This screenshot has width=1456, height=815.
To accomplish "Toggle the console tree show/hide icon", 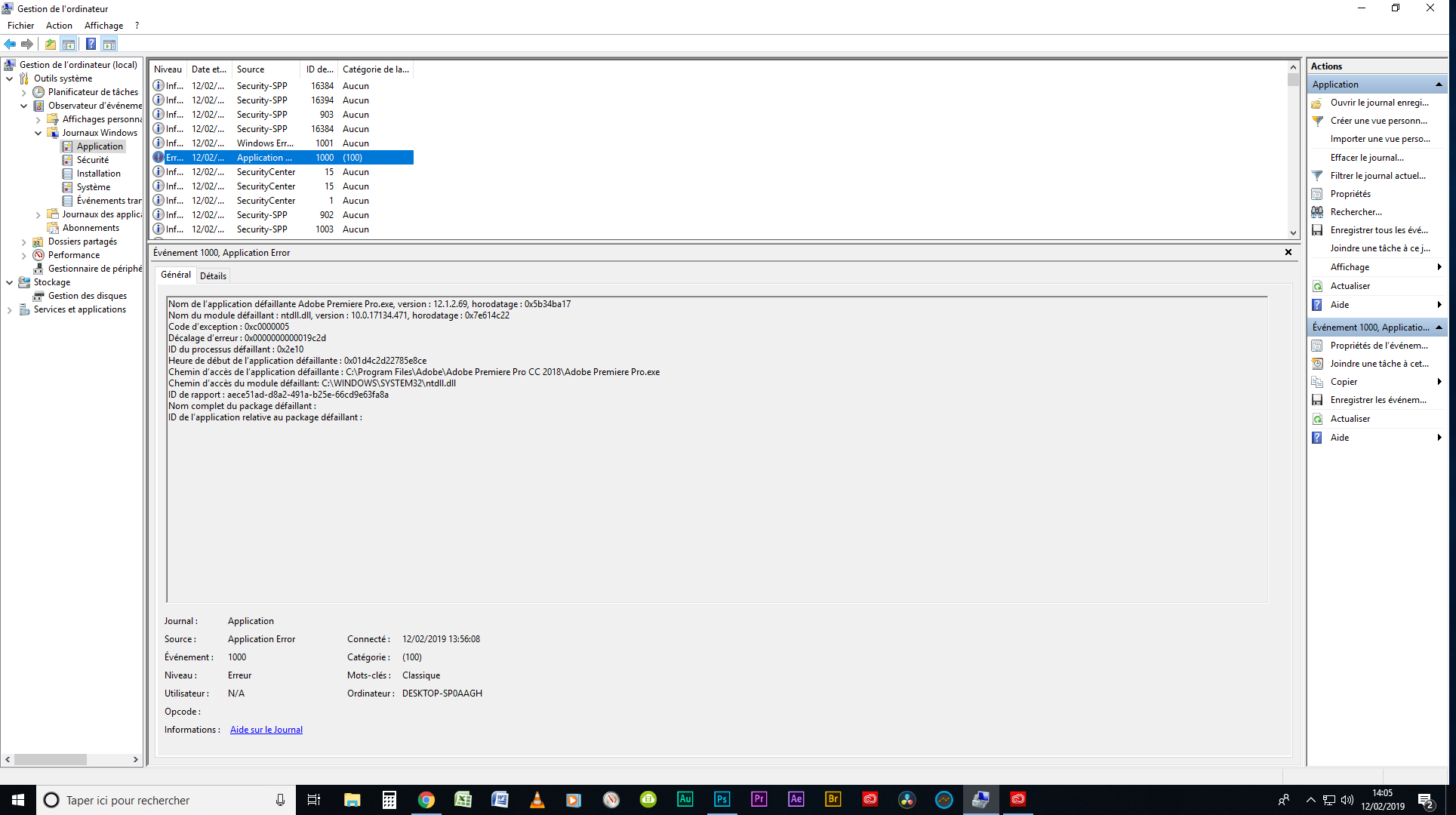I will pyautogui.click(x=69, y=44).
